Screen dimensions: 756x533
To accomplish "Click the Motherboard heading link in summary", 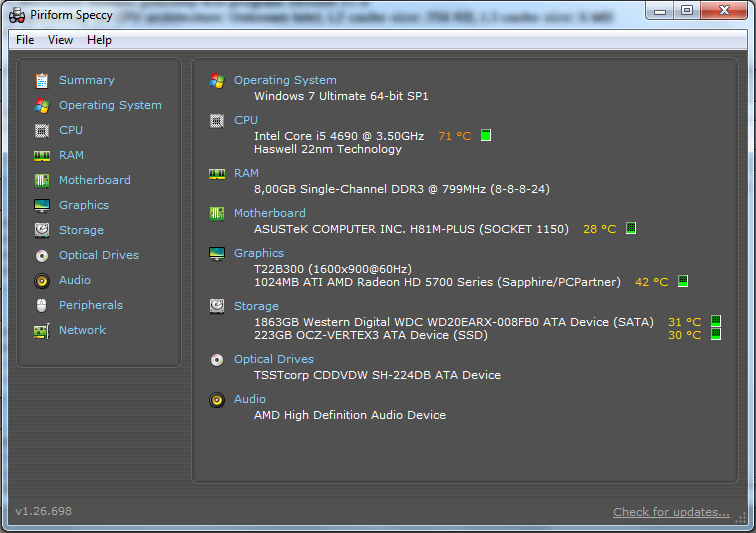I will [270, 214].
